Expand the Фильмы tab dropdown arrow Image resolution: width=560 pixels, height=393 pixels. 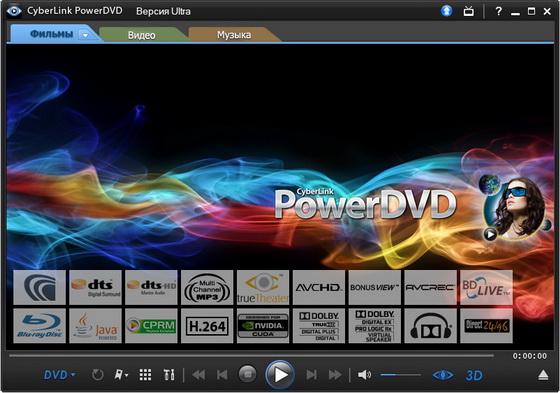click(x=85, y=35)
